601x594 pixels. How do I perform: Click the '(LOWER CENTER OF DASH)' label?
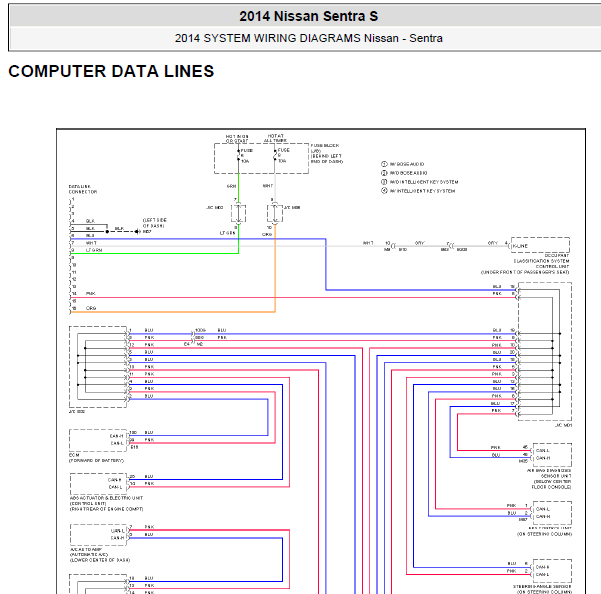click(x=100, y=560)
